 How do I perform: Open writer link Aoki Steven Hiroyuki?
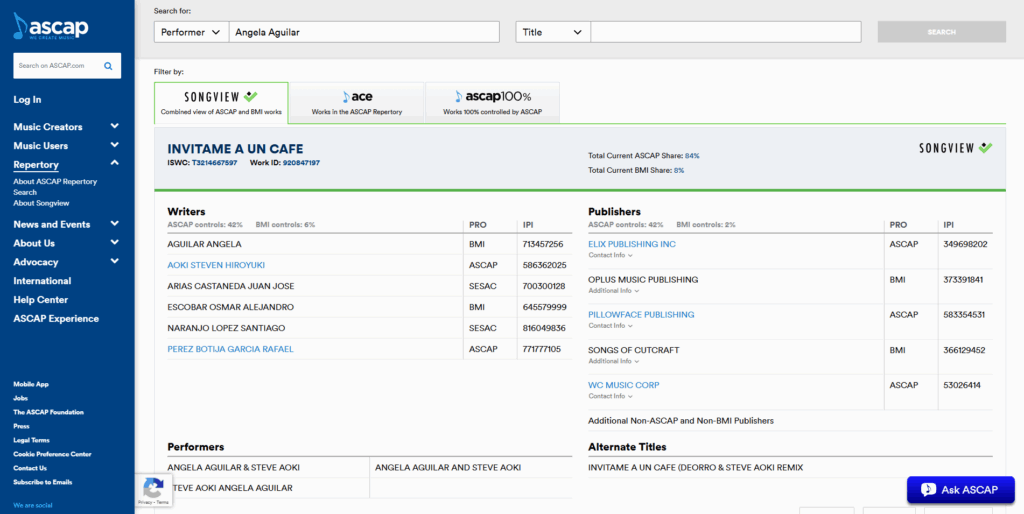coord(216,265)
